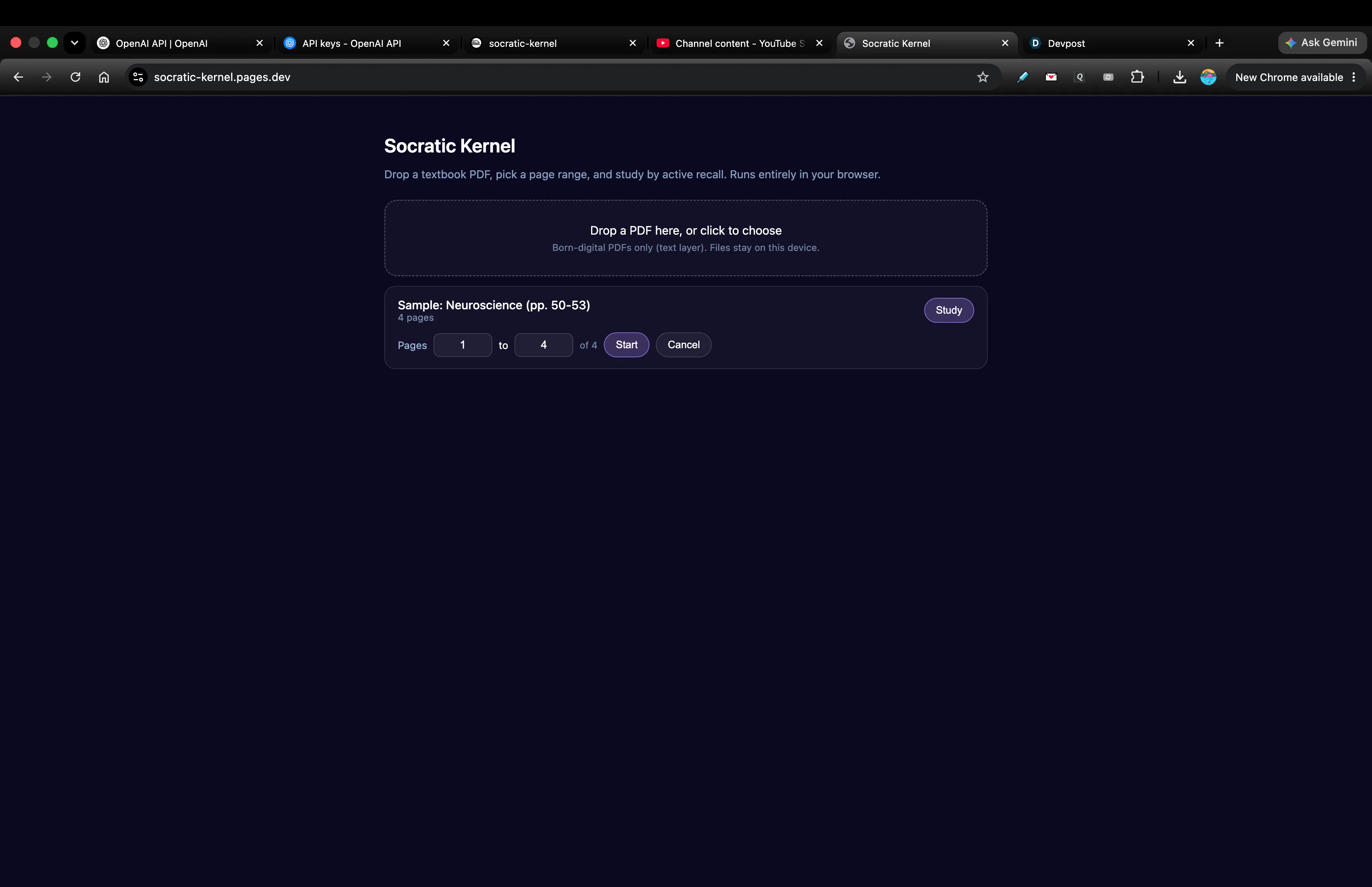Reload the Socratic Kernel page

pyautogui.click(x=75, y=77)
